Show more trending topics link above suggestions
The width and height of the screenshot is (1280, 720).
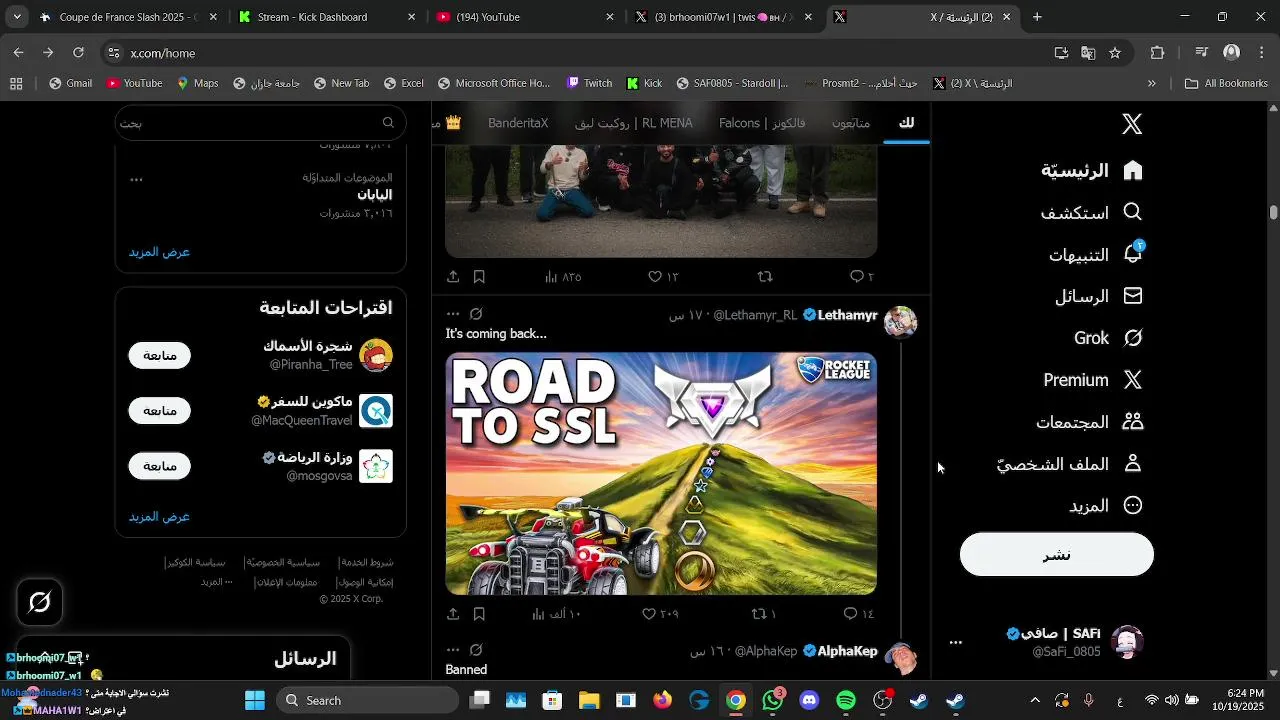coord(159,252)
